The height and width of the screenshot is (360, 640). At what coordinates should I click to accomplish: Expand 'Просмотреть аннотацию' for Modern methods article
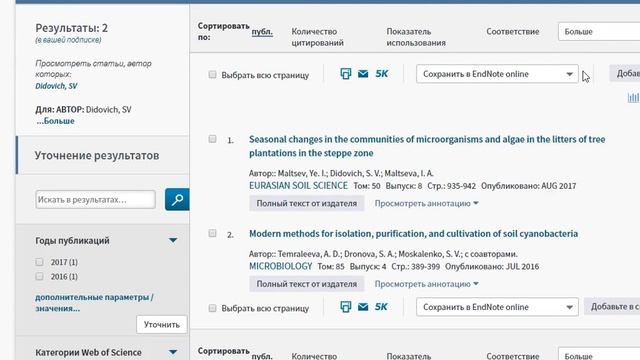point(427,284)
